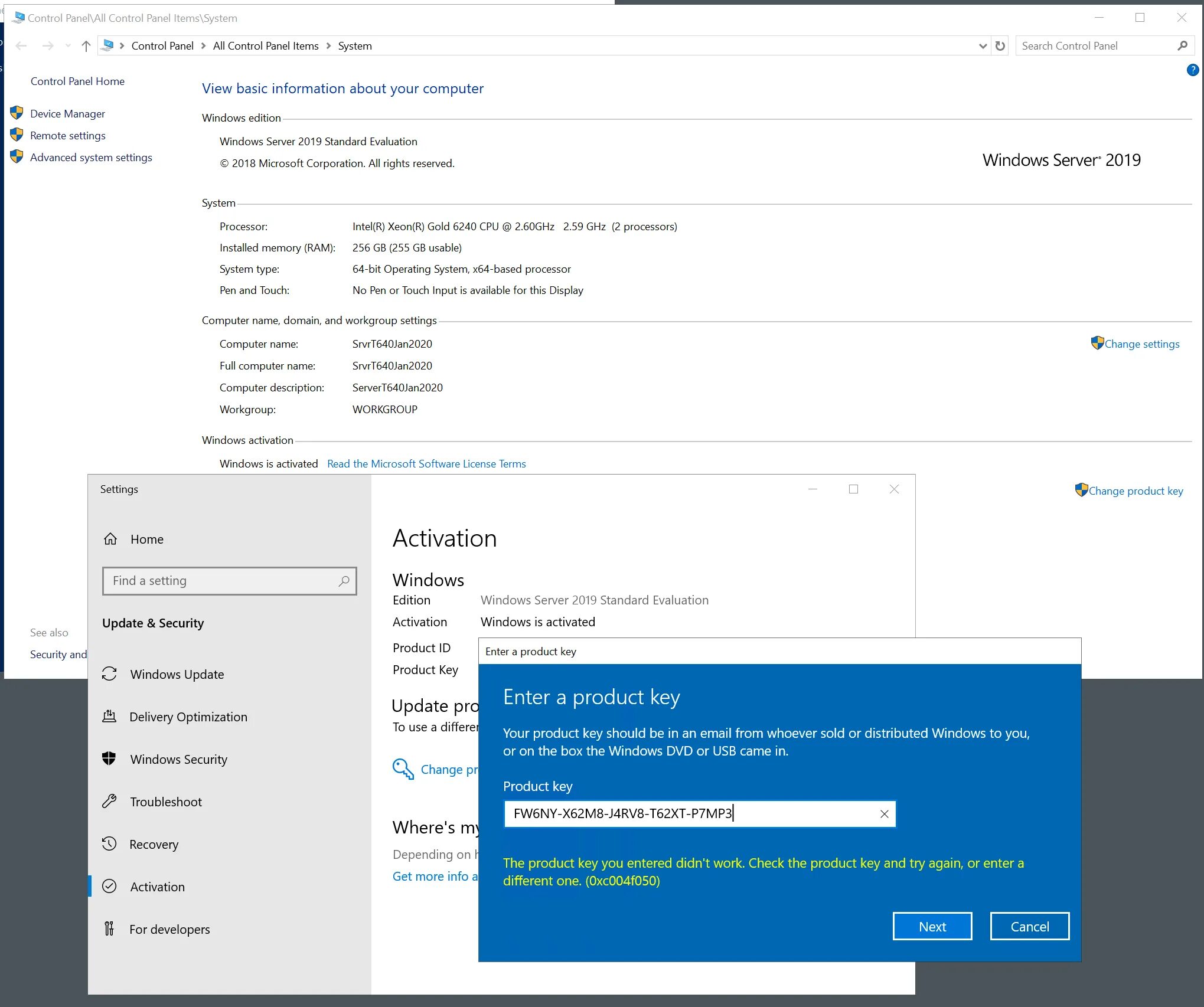Close the Settings window
The height and width of the screenshot is (1007, 1204).
click(894, 489)
